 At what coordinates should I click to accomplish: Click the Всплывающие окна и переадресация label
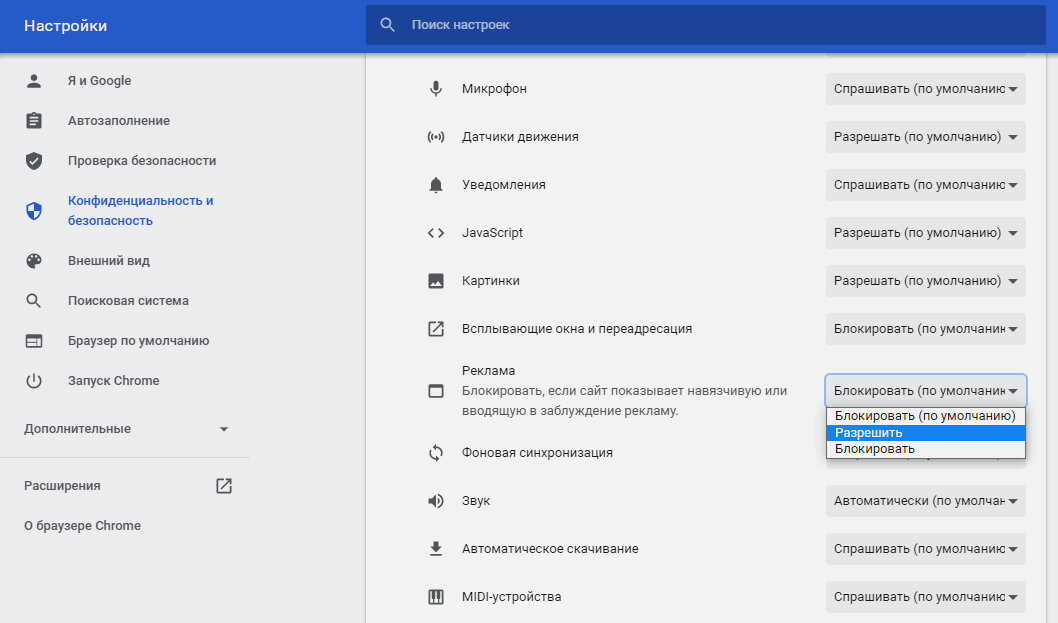[577, 329]
